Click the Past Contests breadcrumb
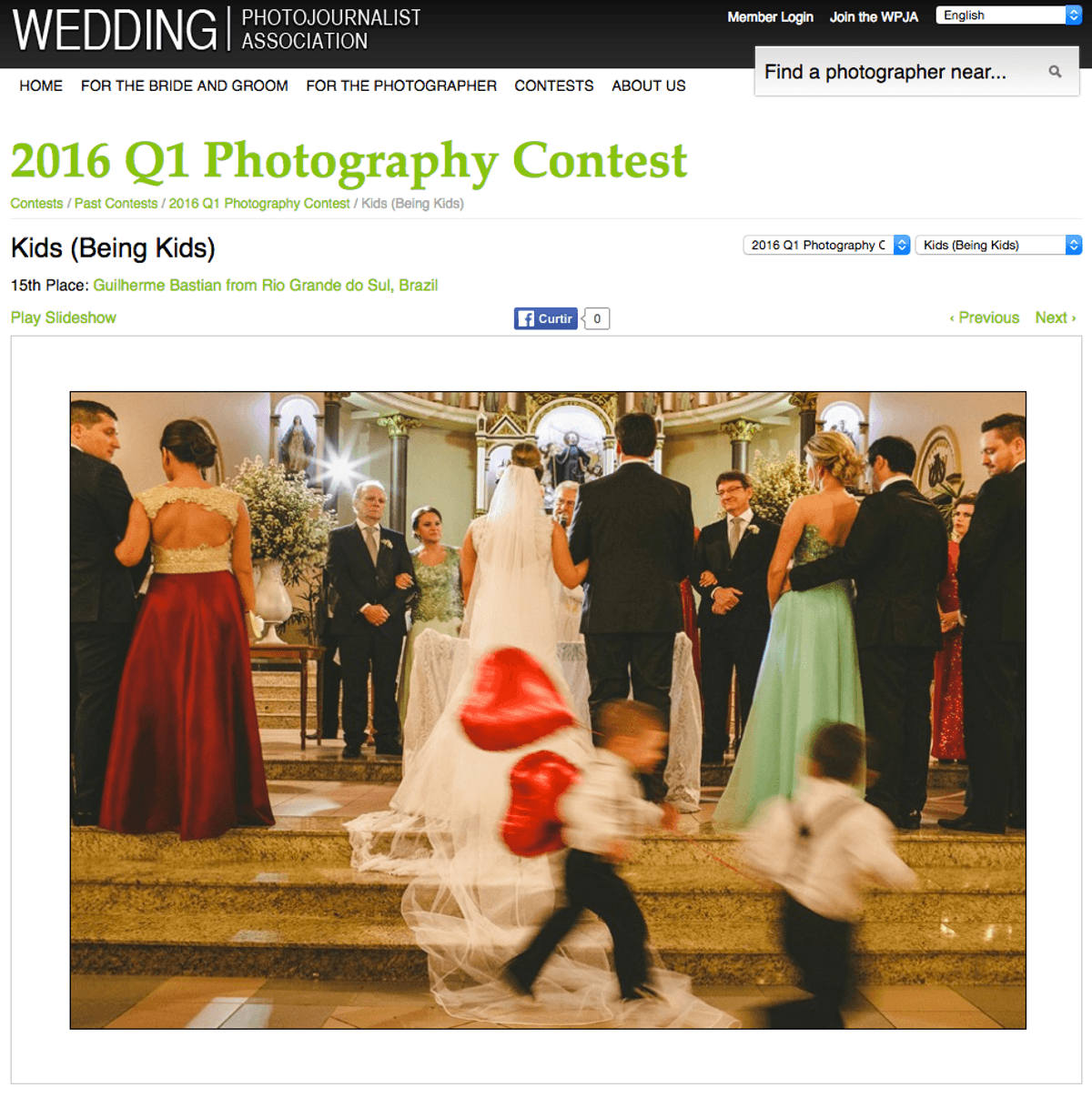Viewport: 1092px width, 1098px height. click(116, 204)
